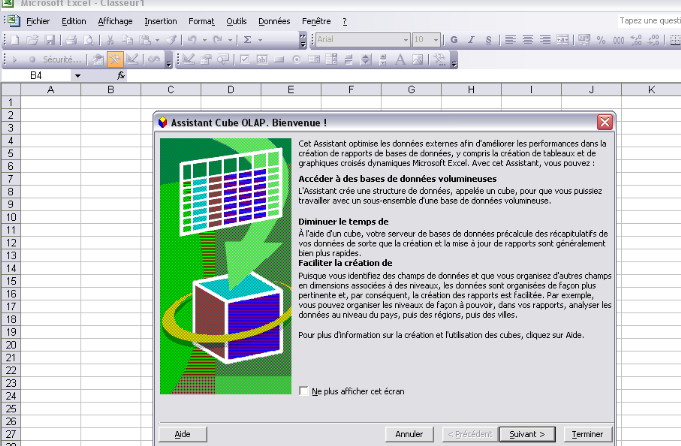Image resolution: width=681 pixels, height=446 pixels.
Task: Apply thousands separator 000 format
Action: pyautogui.click(x=618, y=40)
